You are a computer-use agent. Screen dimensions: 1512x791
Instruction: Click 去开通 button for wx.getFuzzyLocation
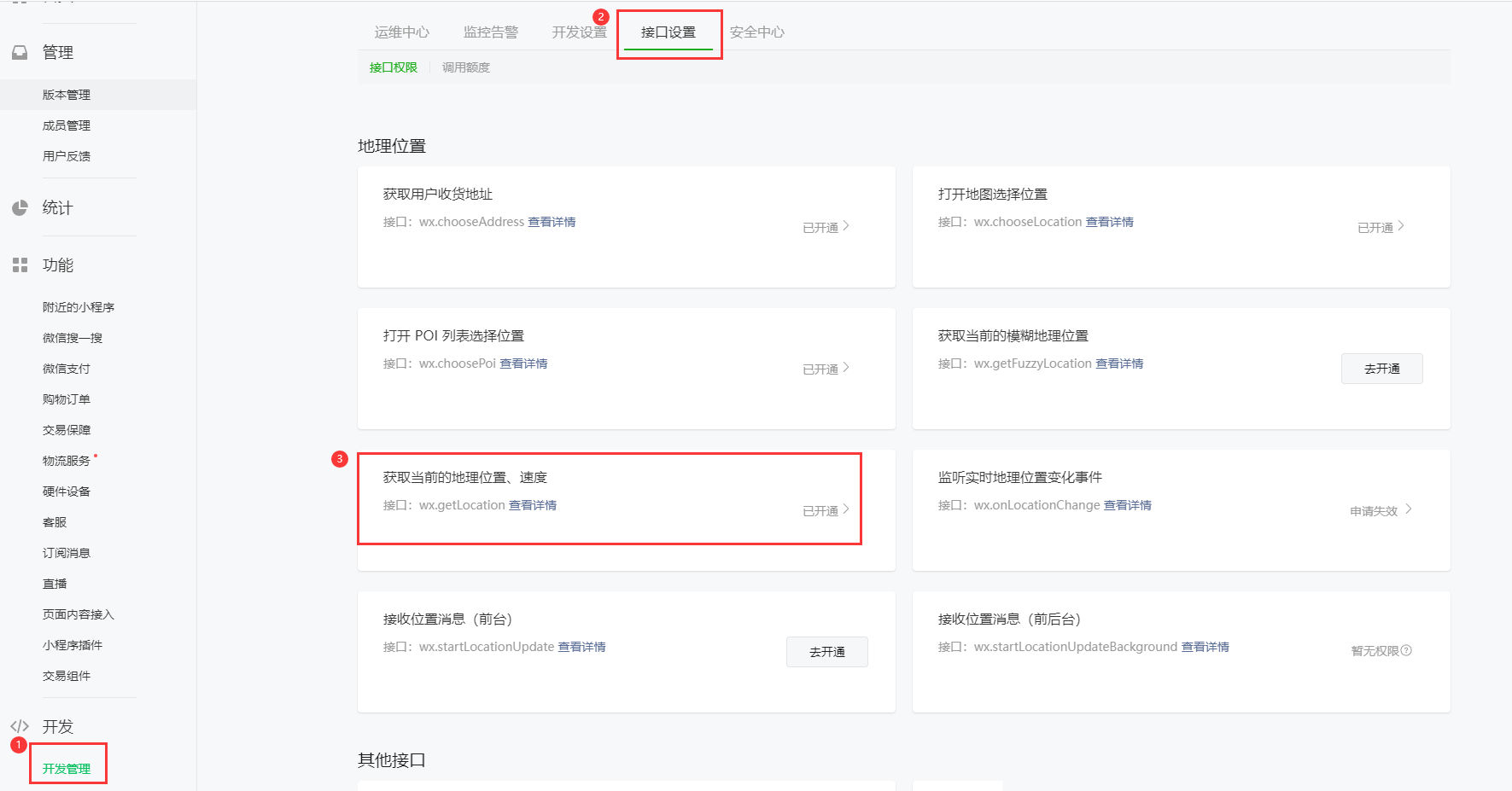point(1381,369)
